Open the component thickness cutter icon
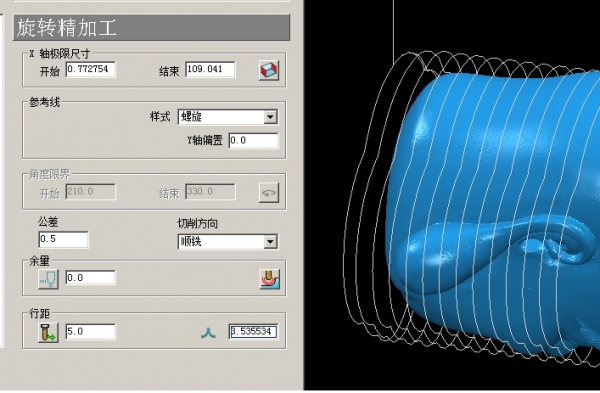The width and height of the screenshot is (600, 393). coord(270,279)
